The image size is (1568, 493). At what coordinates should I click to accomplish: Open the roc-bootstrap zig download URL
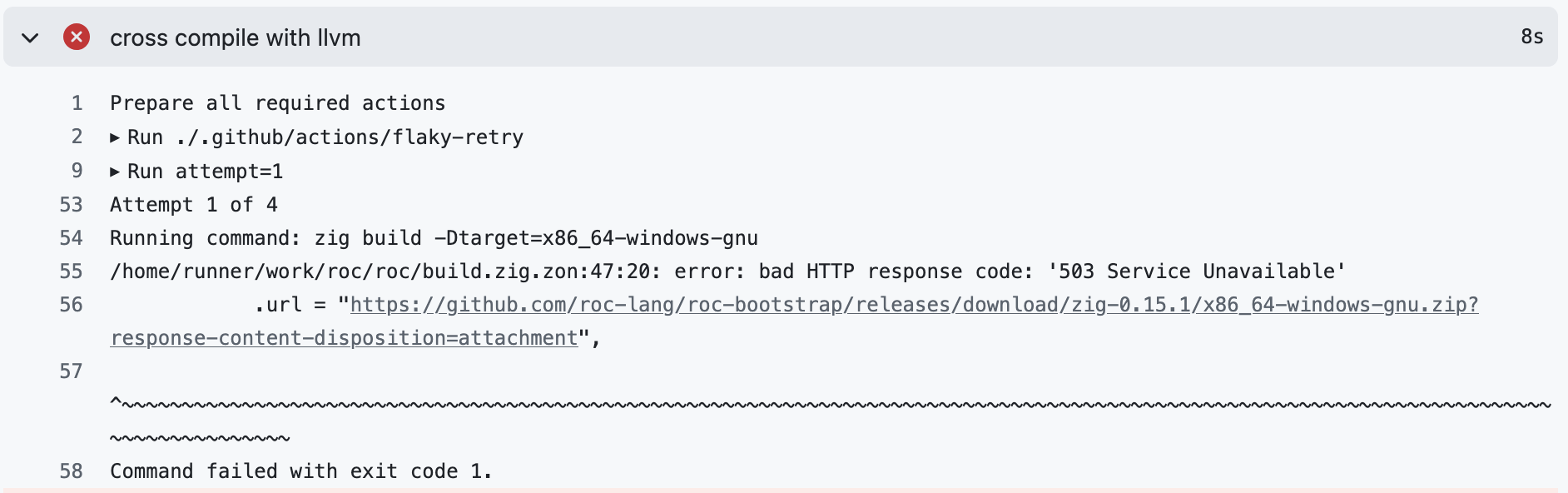click(913, 305)
